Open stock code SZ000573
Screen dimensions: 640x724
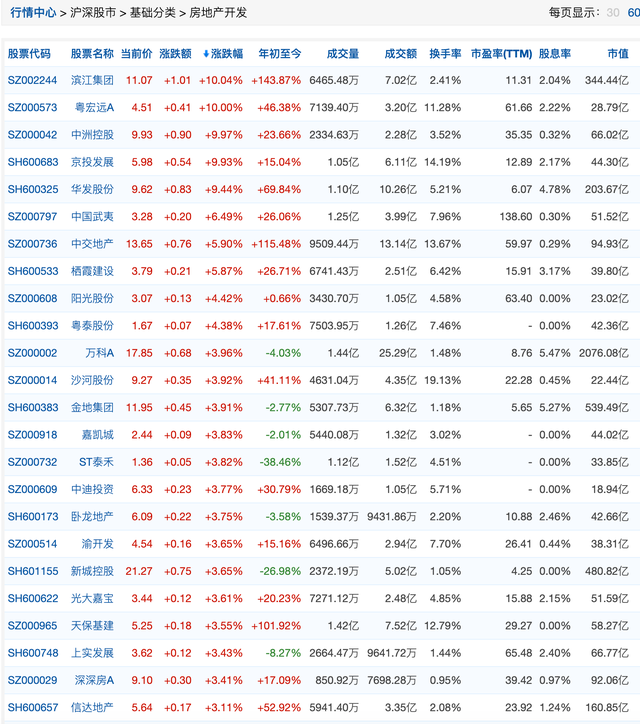[x=32, y=108]
